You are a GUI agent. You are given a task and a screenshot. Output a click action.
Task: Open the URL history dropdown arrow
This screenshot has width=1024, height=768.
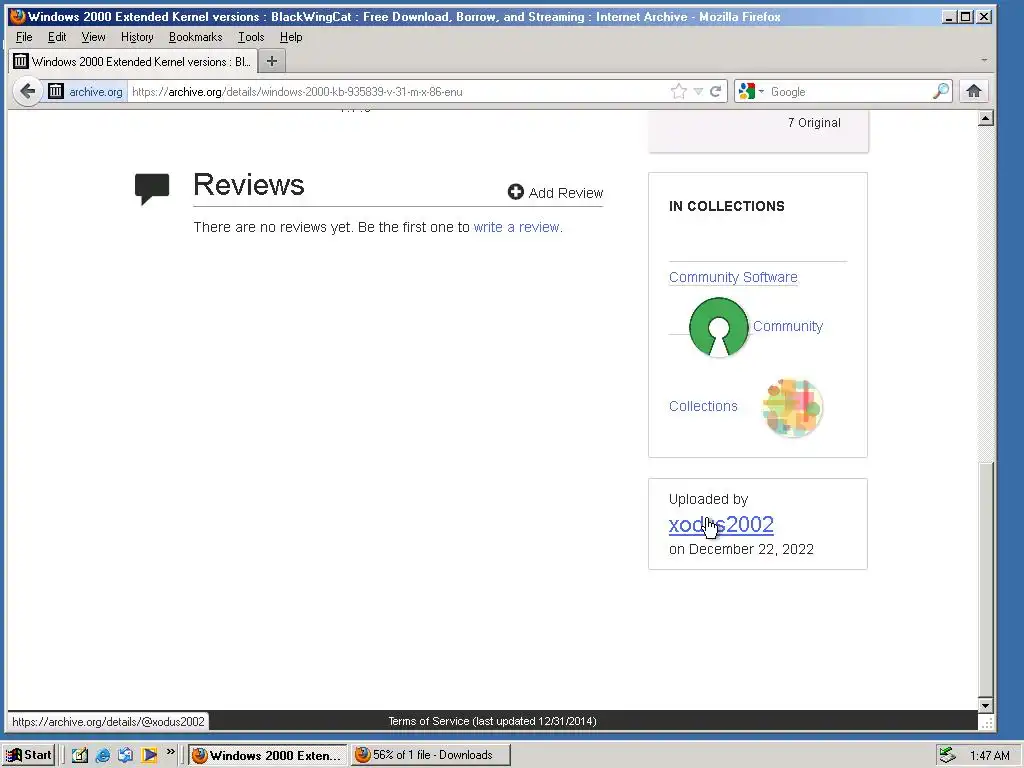[x=698, y=91]
